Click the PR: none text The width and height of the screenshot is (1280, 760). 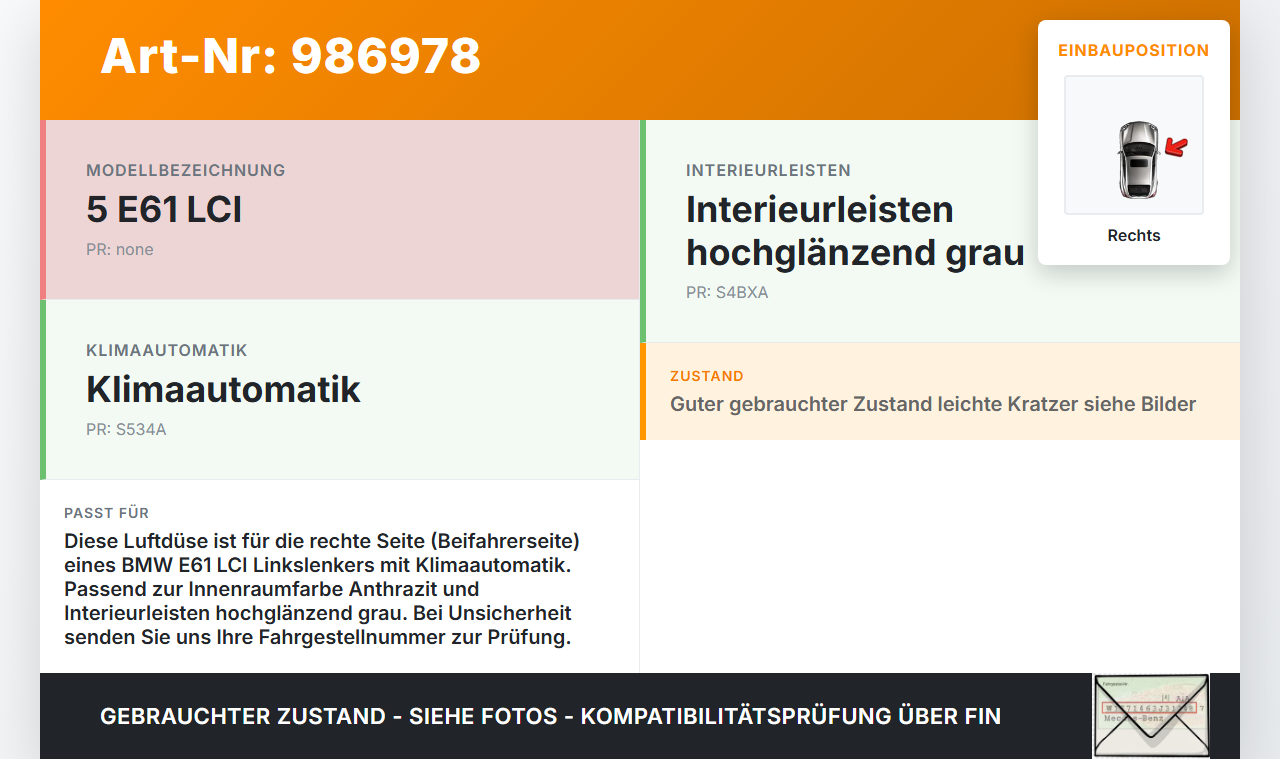click(x=120, y=249)
